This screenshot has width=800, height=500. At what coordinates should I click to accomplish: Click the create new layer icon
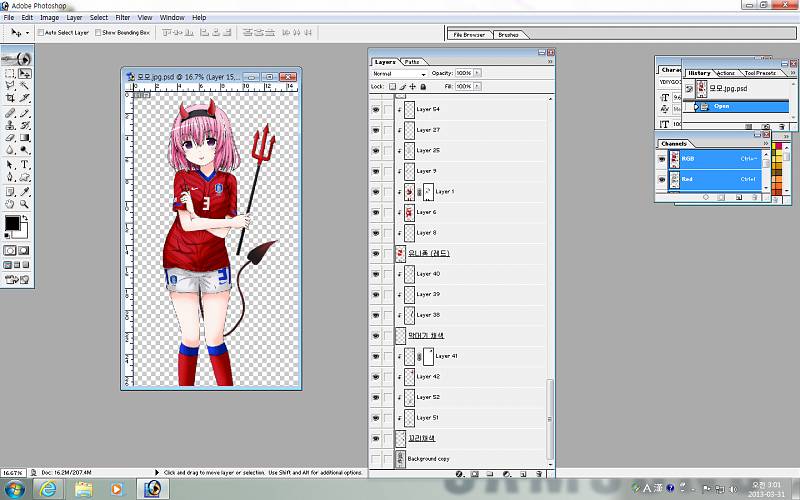(522, 473)
